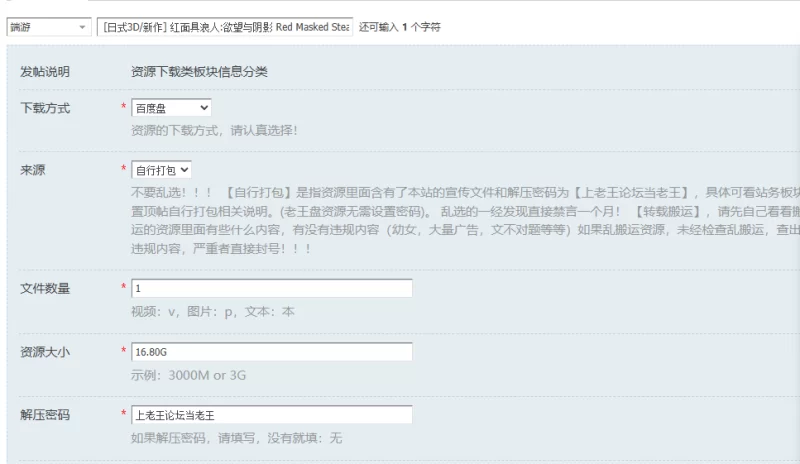This screenshot has width=800, height=464.
Task: Click the 文件数量 label
Action: (x=45, y=289)
